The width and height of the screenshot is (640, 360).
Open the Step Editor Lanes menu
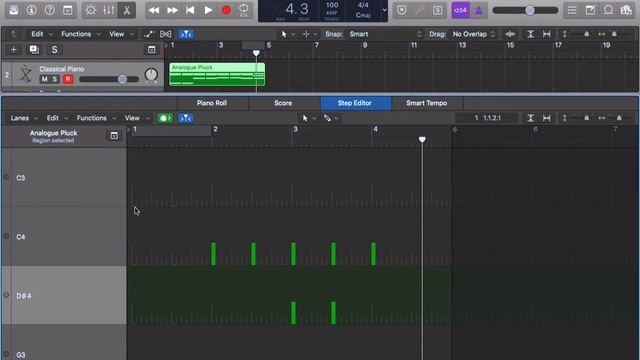pos(24,118)
